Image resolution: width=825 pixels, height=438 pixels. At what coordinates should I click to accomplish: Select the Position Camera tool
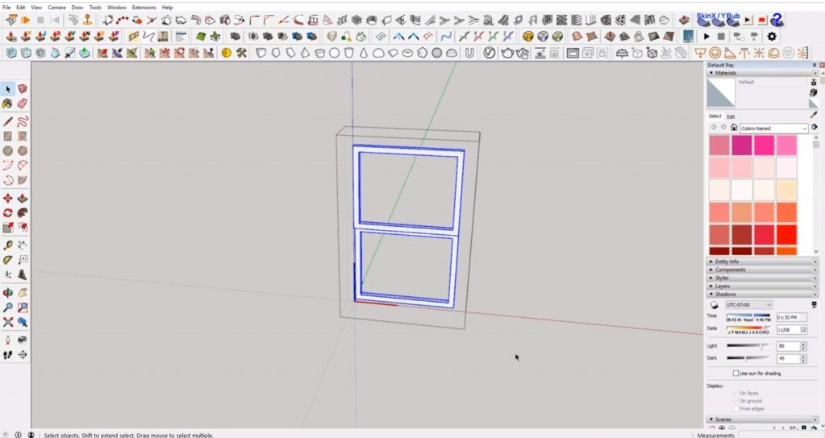8,340
